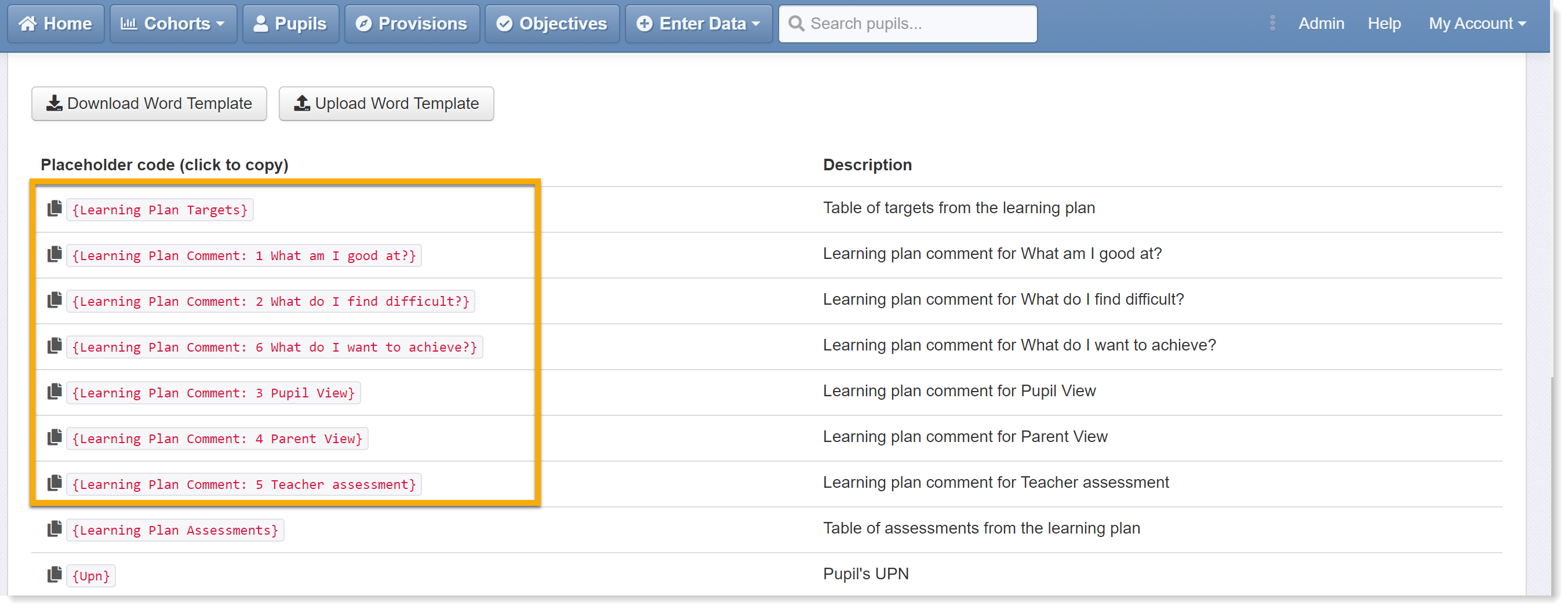Click the Download Word Template button
The width and height of the screenshot is (1568, 610).
point(149,103)
